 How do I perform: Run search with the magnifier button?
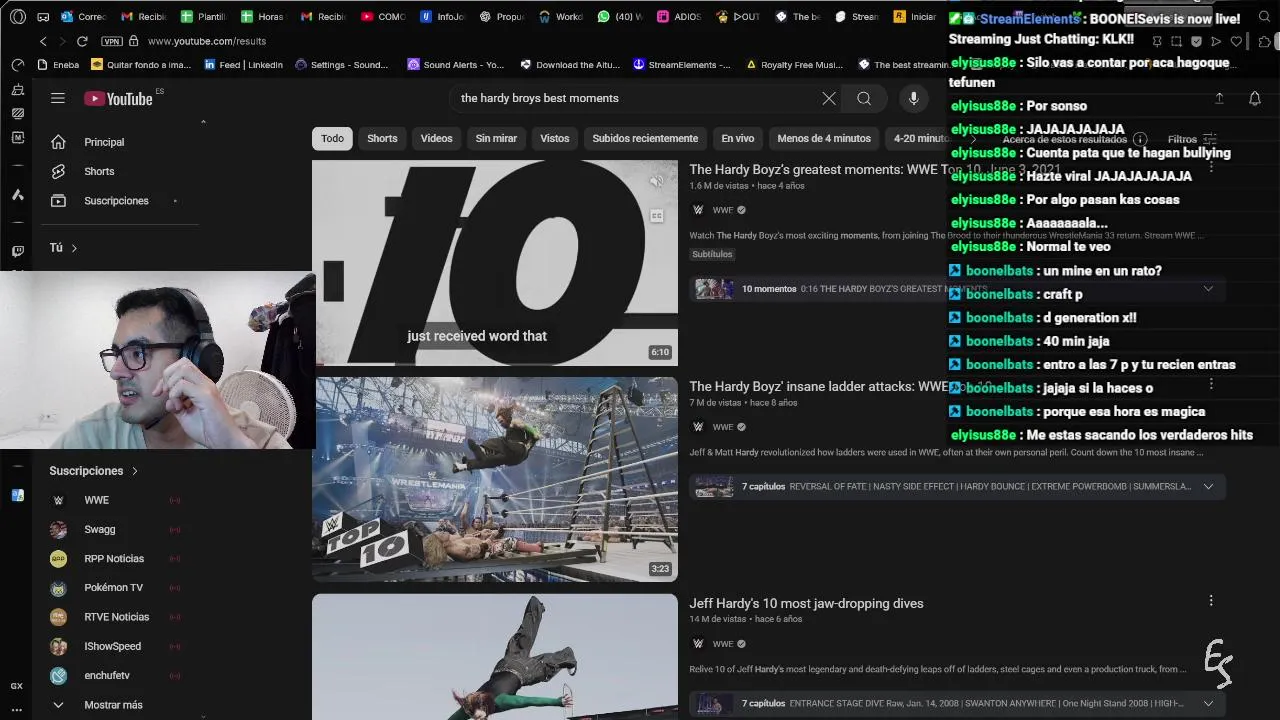pyautogui.click(x=864, y=98)
